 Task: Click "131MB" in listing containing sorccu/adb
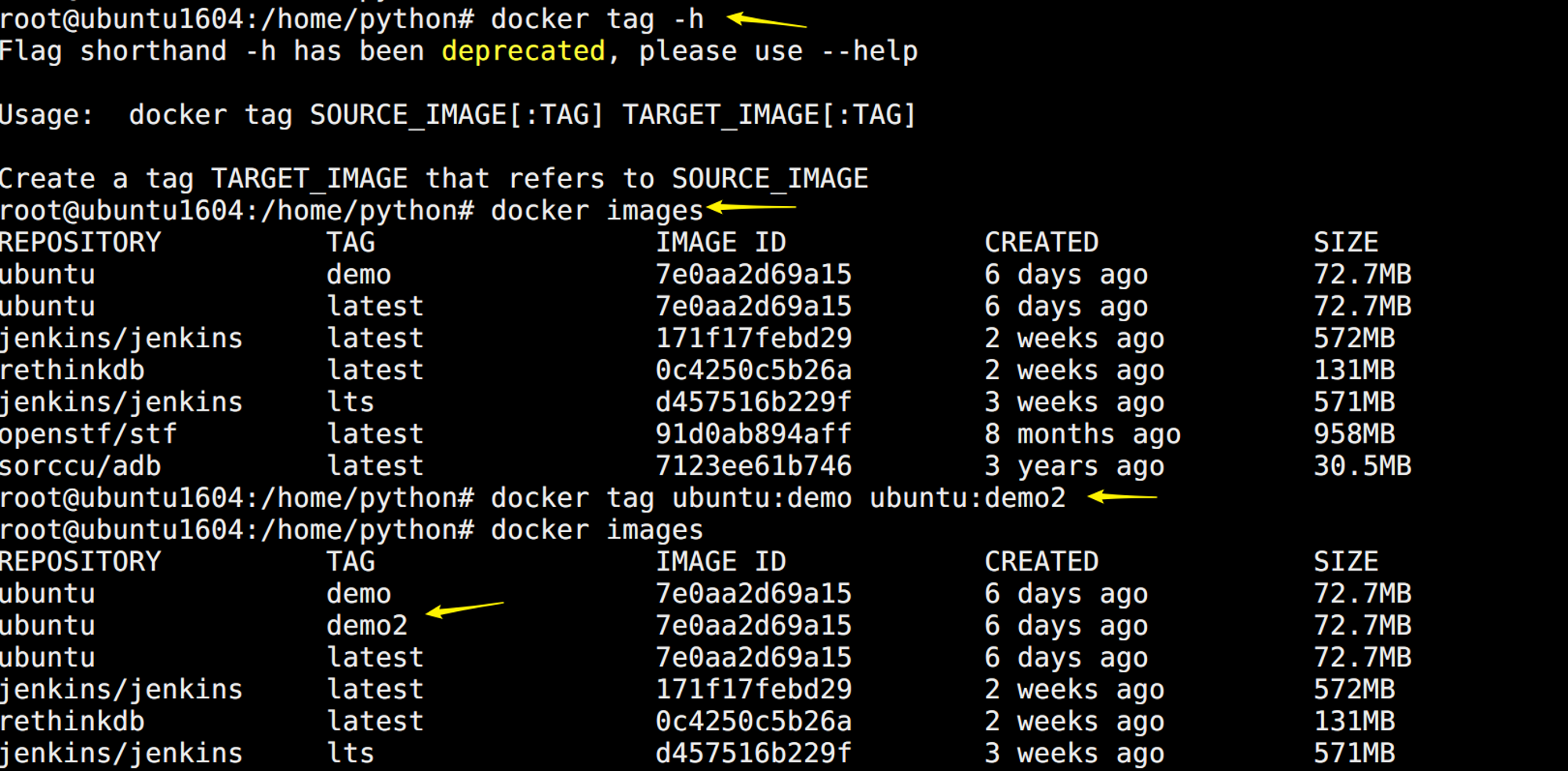click(x=1355, y=371)
